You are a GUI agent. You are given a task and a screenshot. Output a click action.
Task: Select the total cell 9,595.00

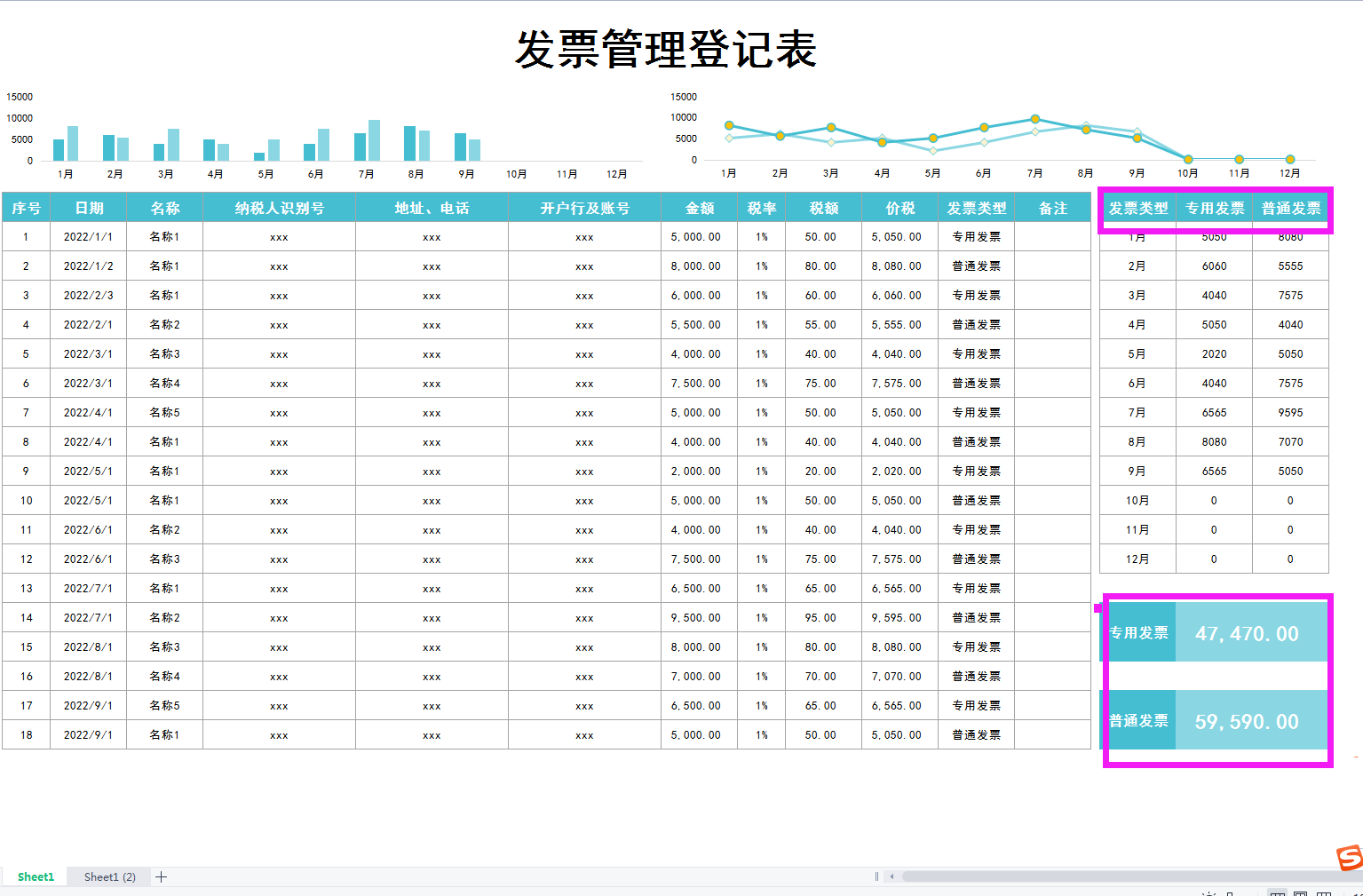point(899,618)
